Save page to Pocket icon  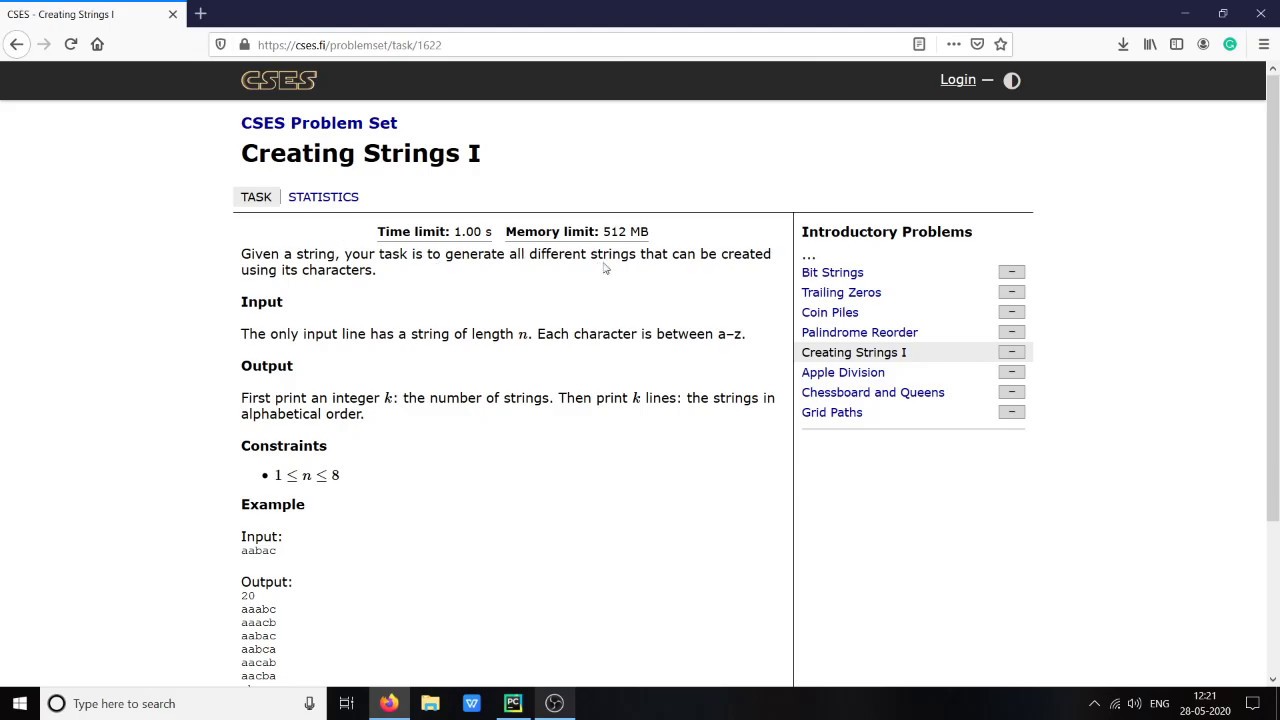coord(977,44)
